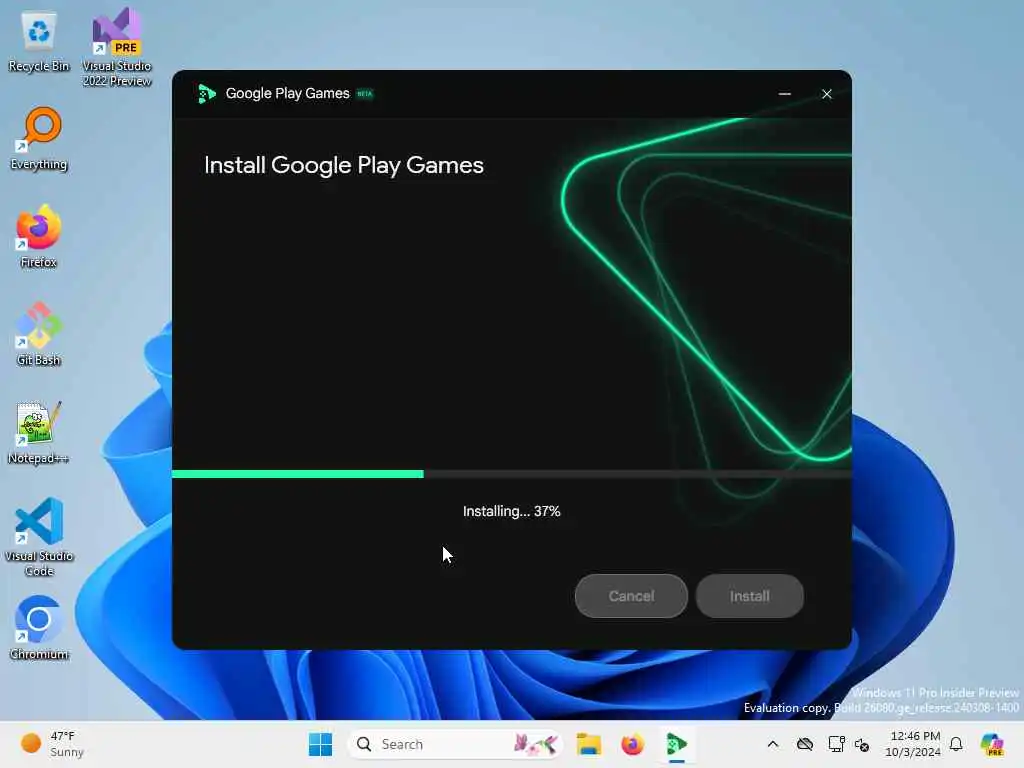Viewport: 1024px width, 768px height.
Task: Click the Google Play Games logo in title bar
Action: [206, 94]
